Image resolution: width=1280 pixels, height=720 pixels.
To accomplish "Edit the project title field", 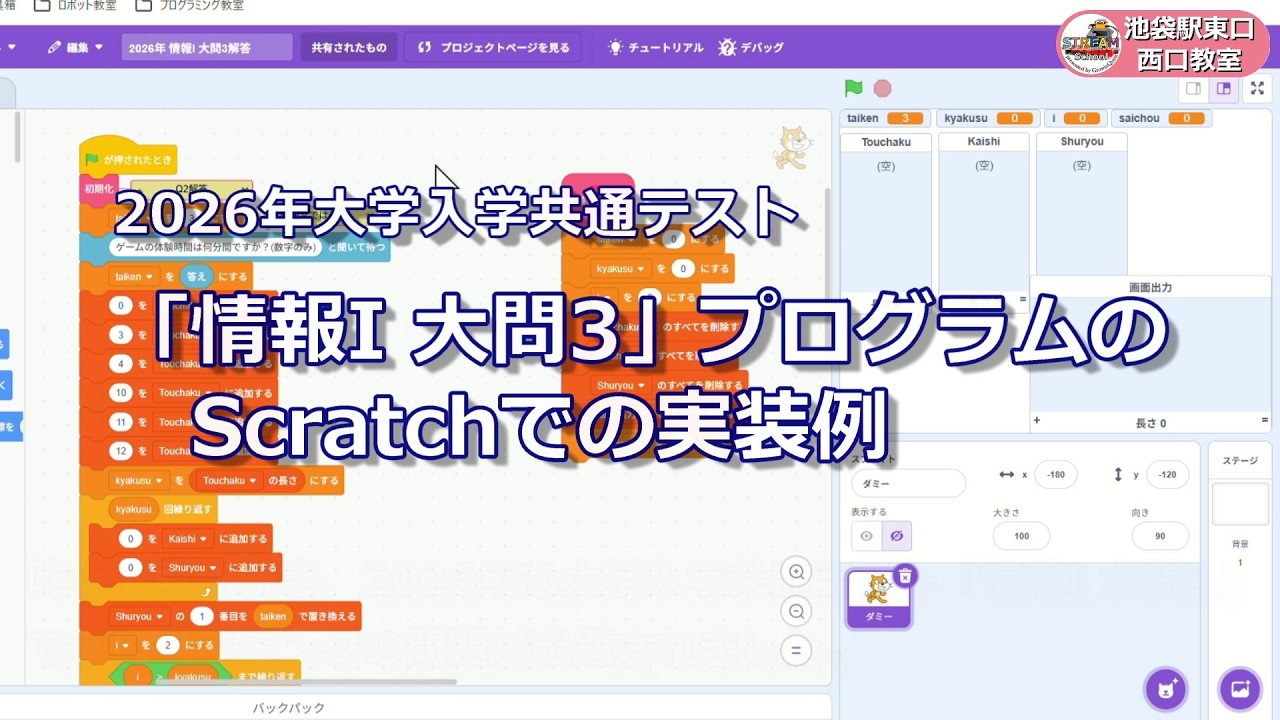I will coord(207,47).
